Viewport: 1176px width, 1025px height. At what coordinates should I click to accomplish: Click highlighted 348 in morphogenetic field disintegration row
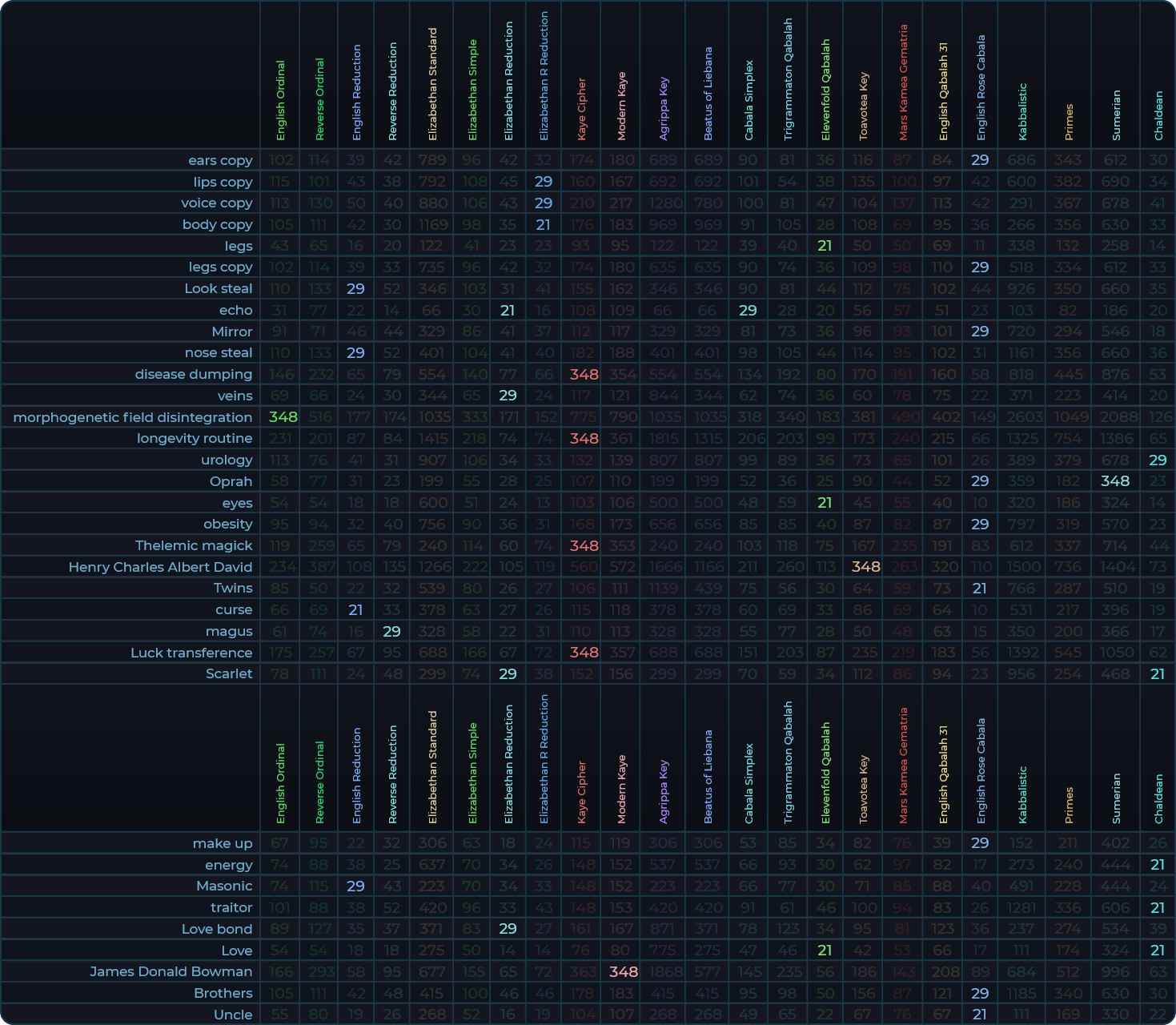[283, 417]
